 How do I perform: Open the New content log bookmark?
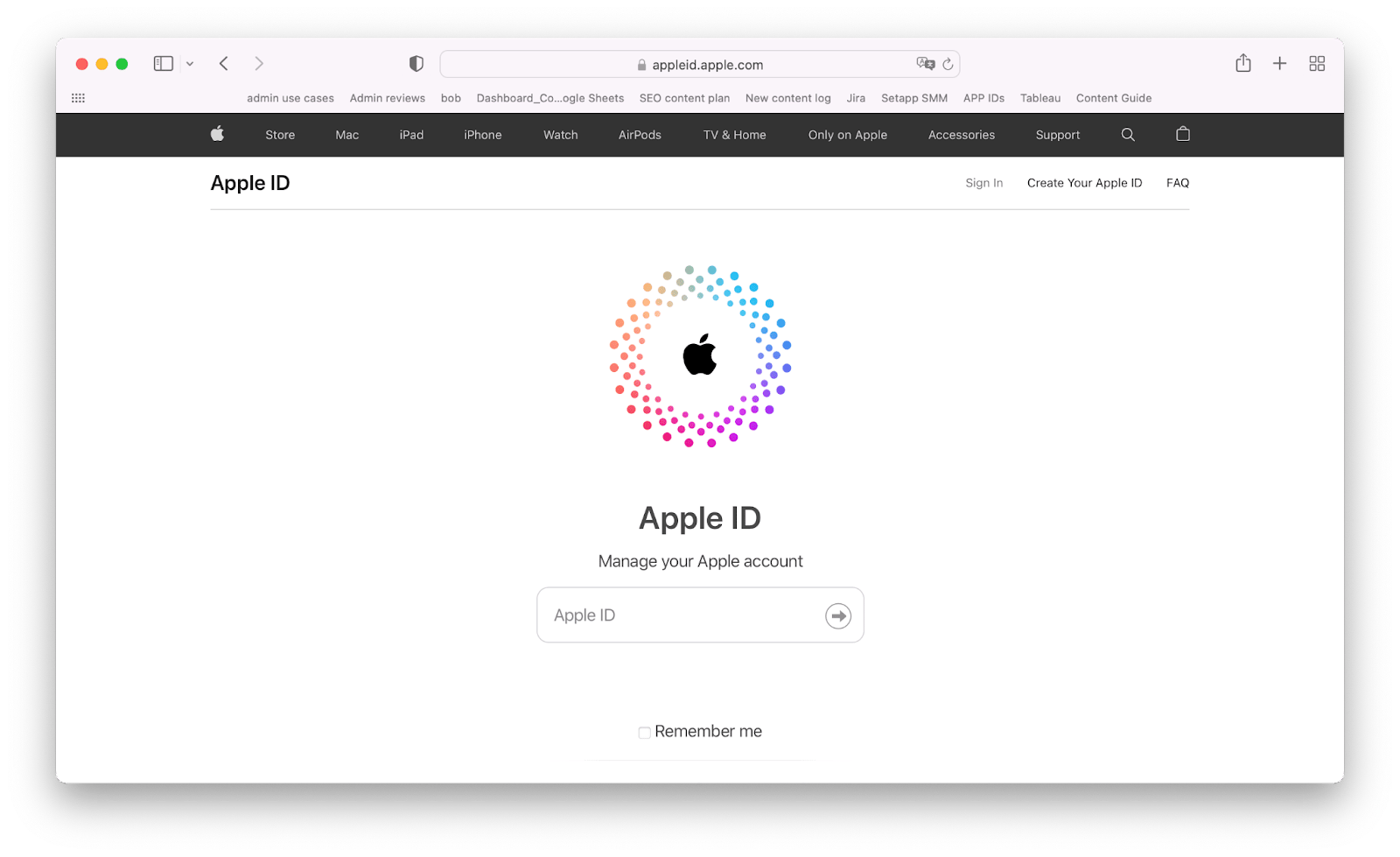[788, 98]
